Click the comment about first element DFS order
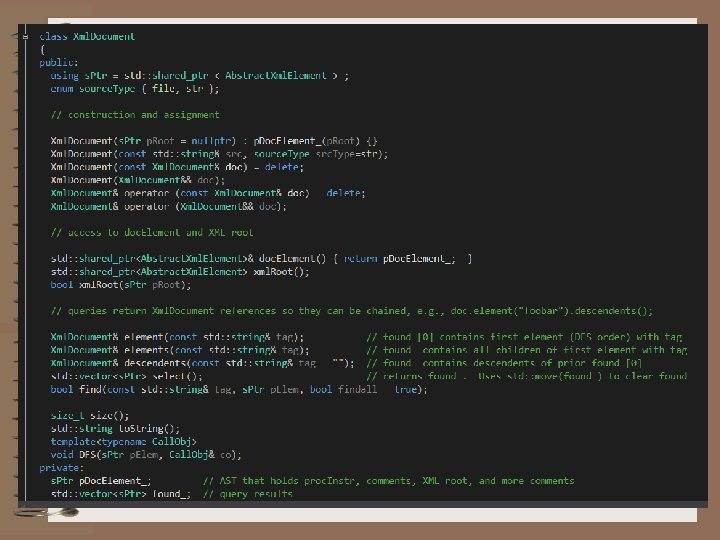720x540 pixels. [x=524, y=337]
